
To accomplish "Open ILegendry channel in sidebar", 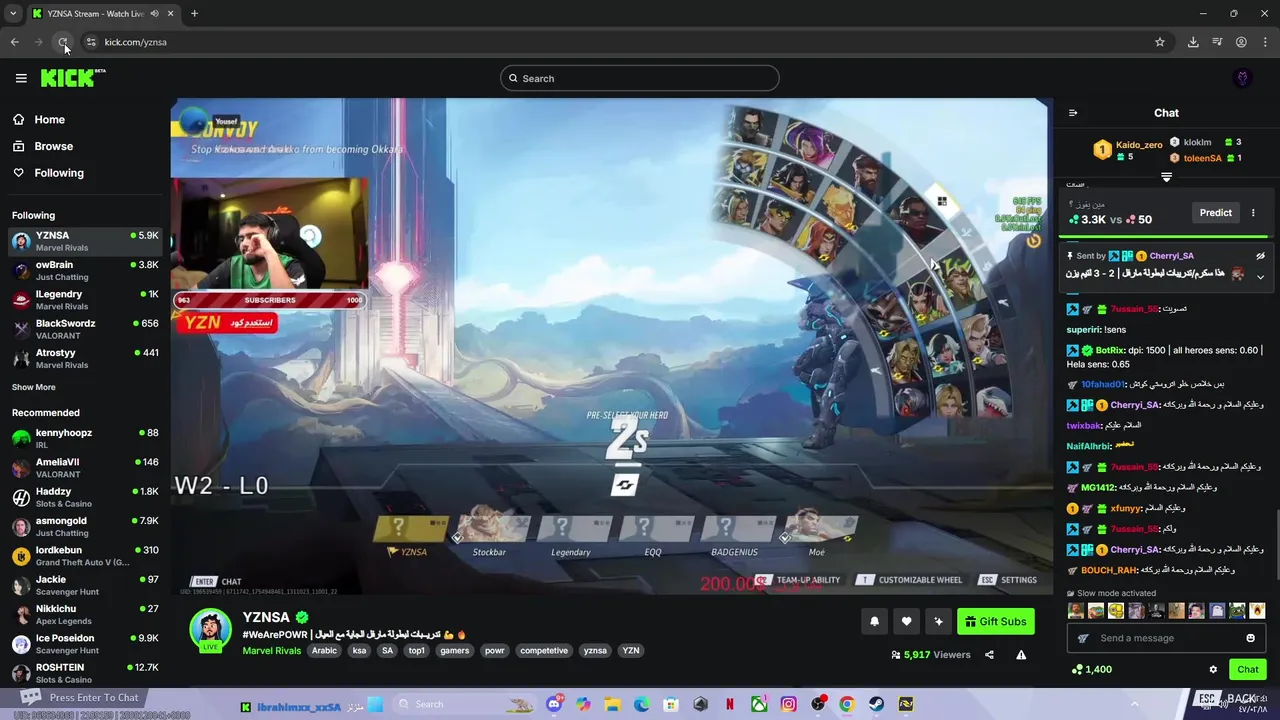I will click(84, 300).
